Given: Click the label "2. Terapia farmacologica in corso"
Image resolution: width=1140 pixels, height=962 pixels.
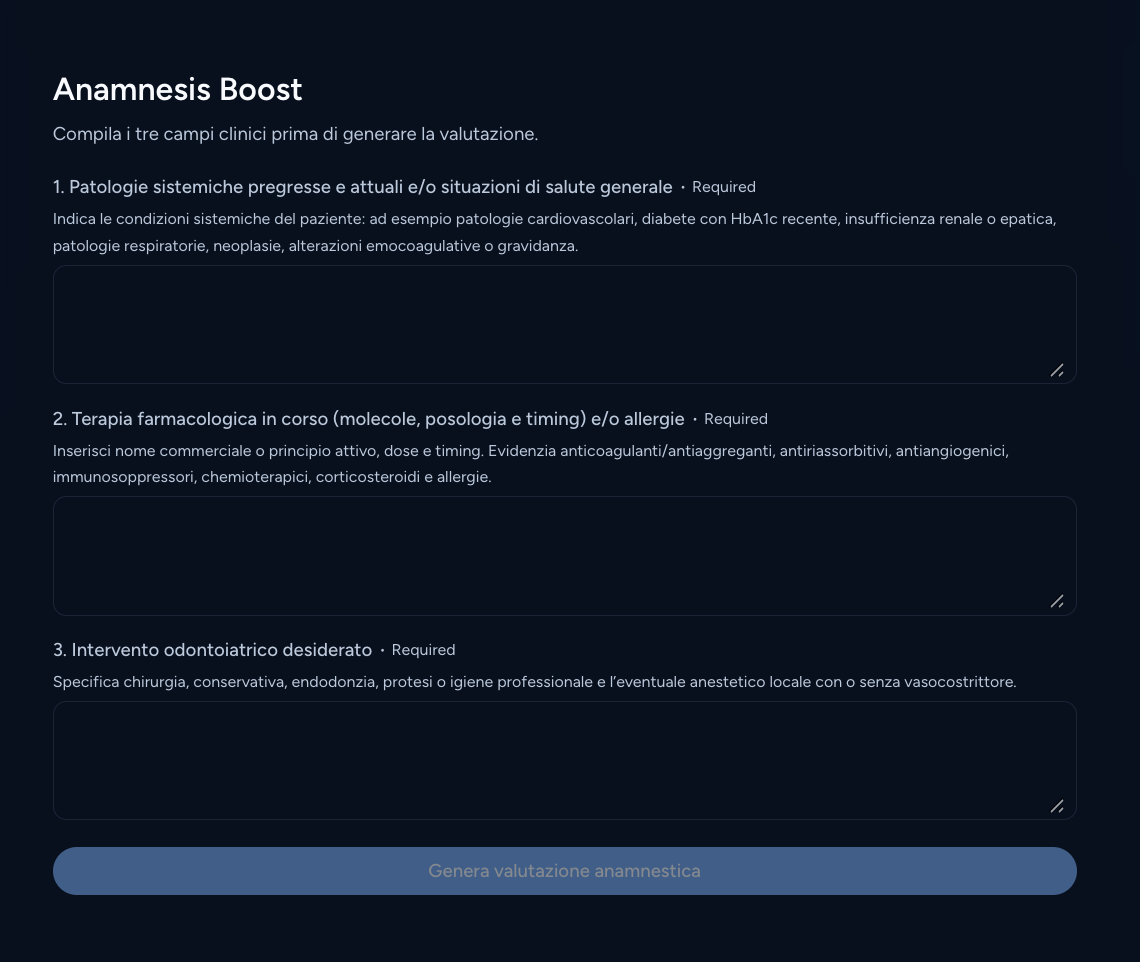Looking at the screenshot, I should click(190, 419).
